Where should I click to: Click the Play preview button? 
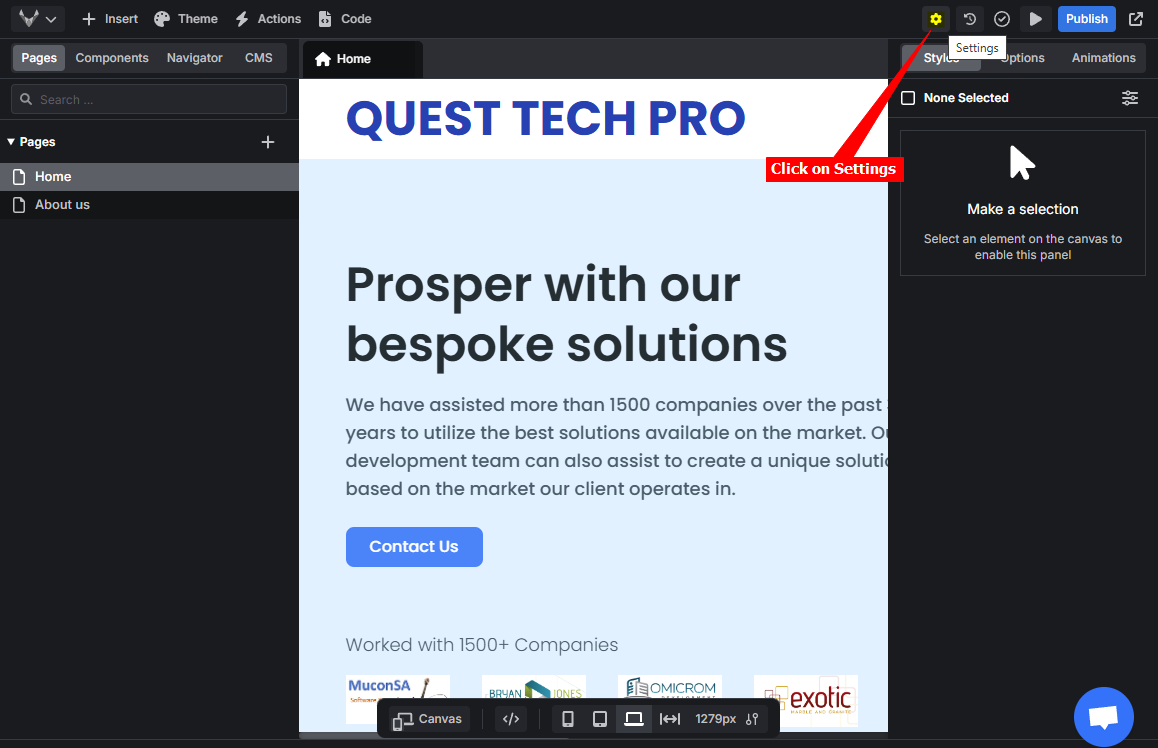tap(1035, 19)
